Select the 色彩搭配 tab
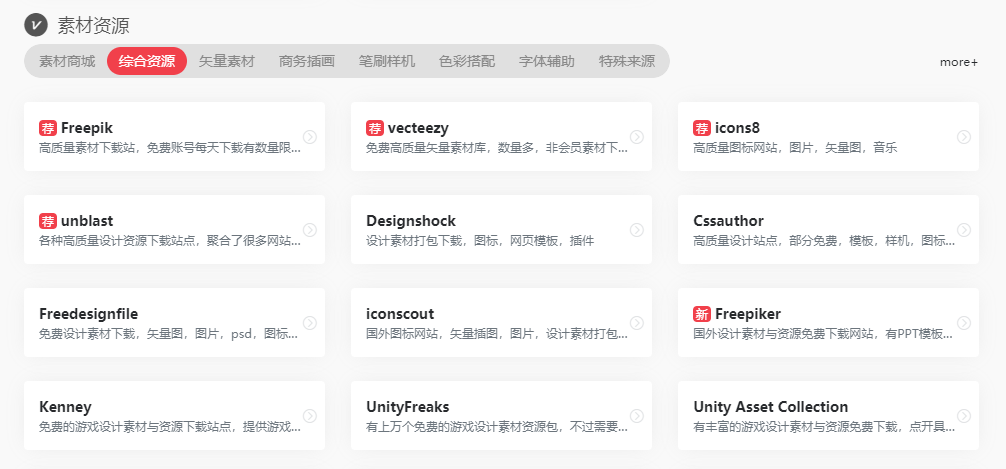1006x469 pixels. [467, 62]
